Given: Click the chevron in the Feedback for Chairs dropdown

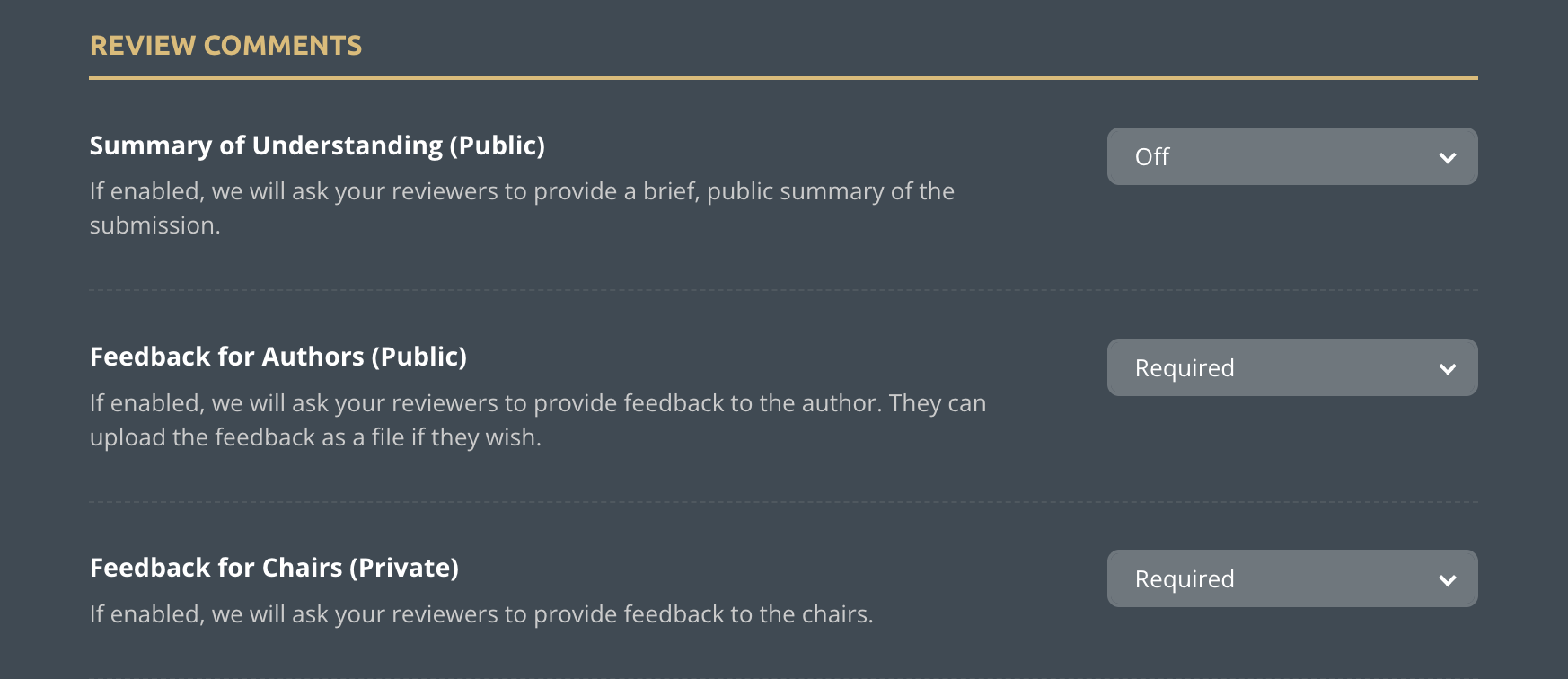Looking at the screenshot, I should click(x=1447, y=580).
